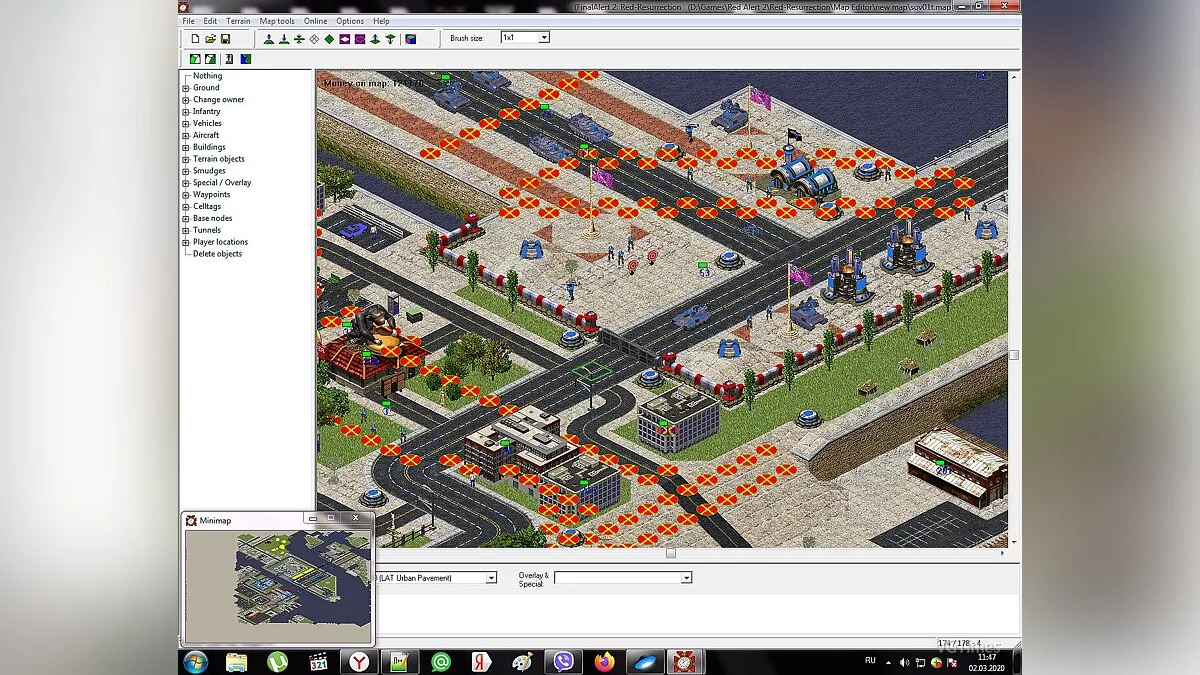
Task: Click first green cliff icon on second toolbar
Action: tap(195, 59)
